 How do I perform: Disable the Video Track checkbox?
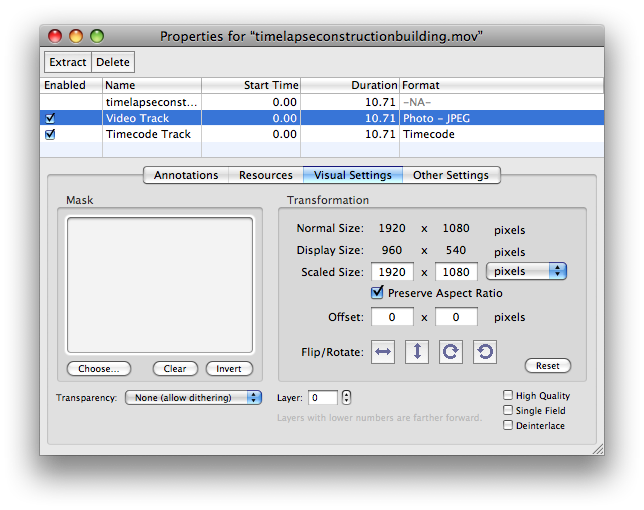click(50, 118)
